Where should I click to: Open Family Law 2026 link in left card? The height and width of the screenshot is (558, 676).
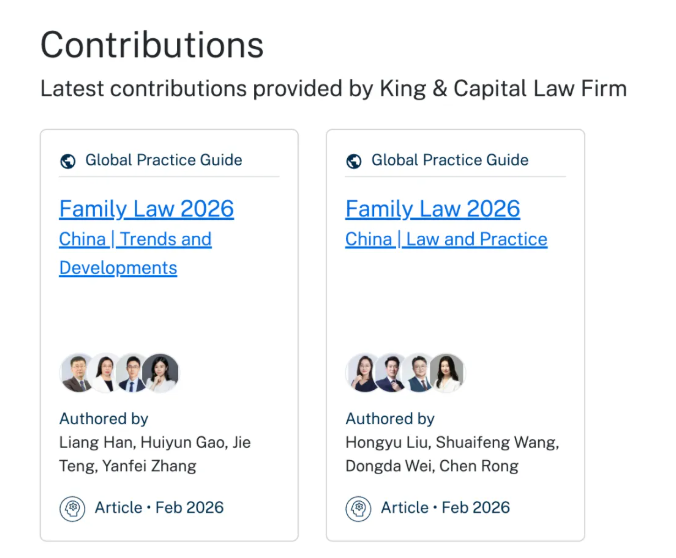146,209
